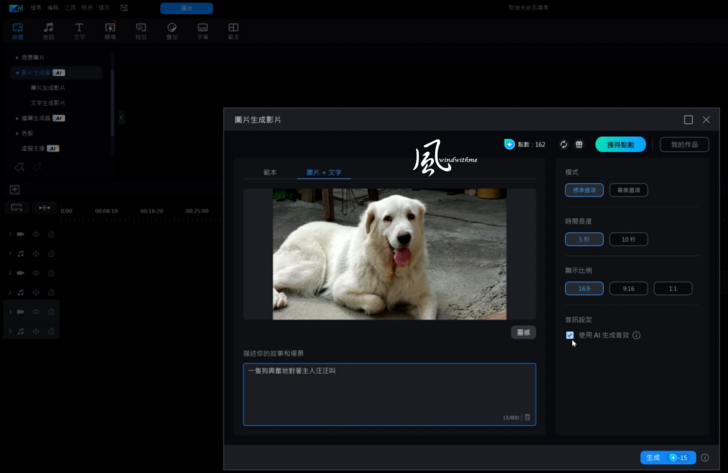Select 文字生成影片 in the sidebar

[47, 103]
